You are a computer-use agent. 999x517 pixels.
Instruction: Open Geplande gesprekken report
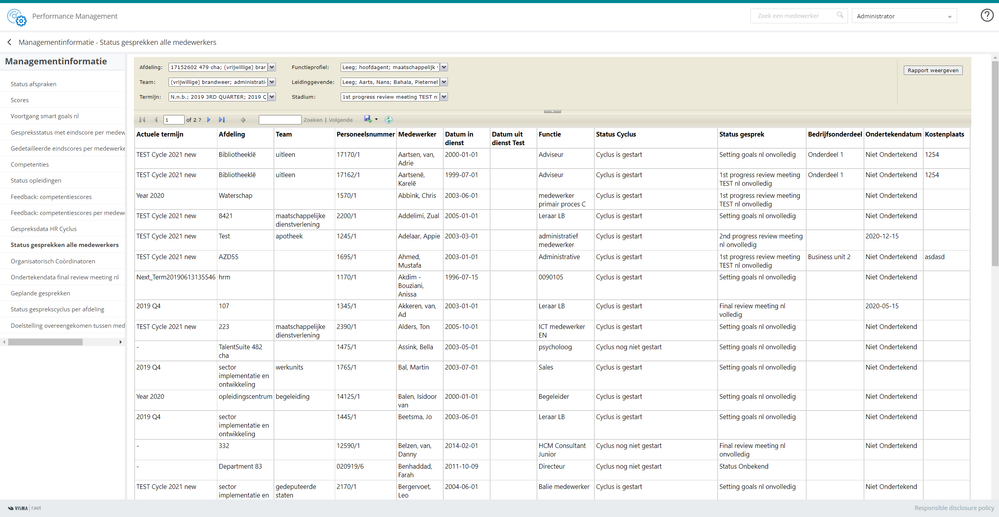(40, 294)
